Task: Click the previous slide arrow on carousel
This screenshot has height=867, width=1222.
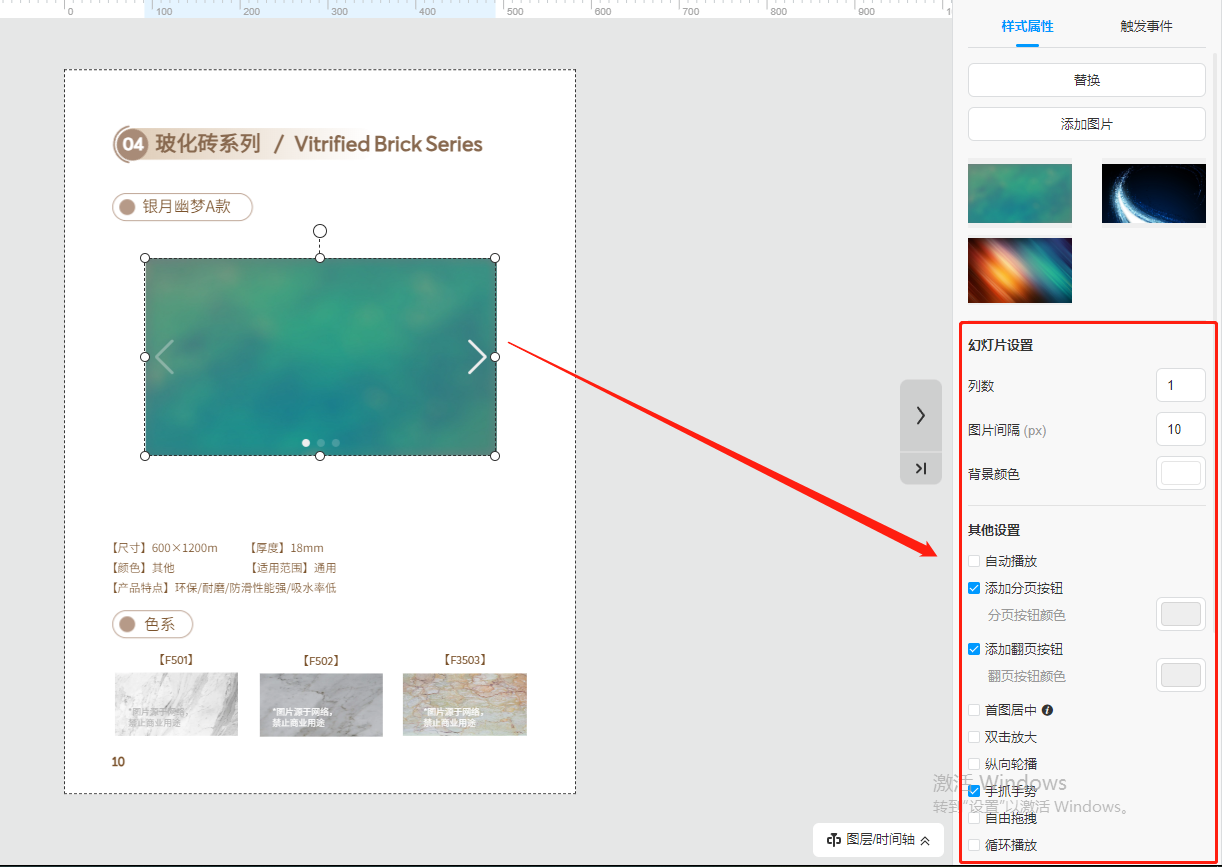Action: click(x=165, y=357)
